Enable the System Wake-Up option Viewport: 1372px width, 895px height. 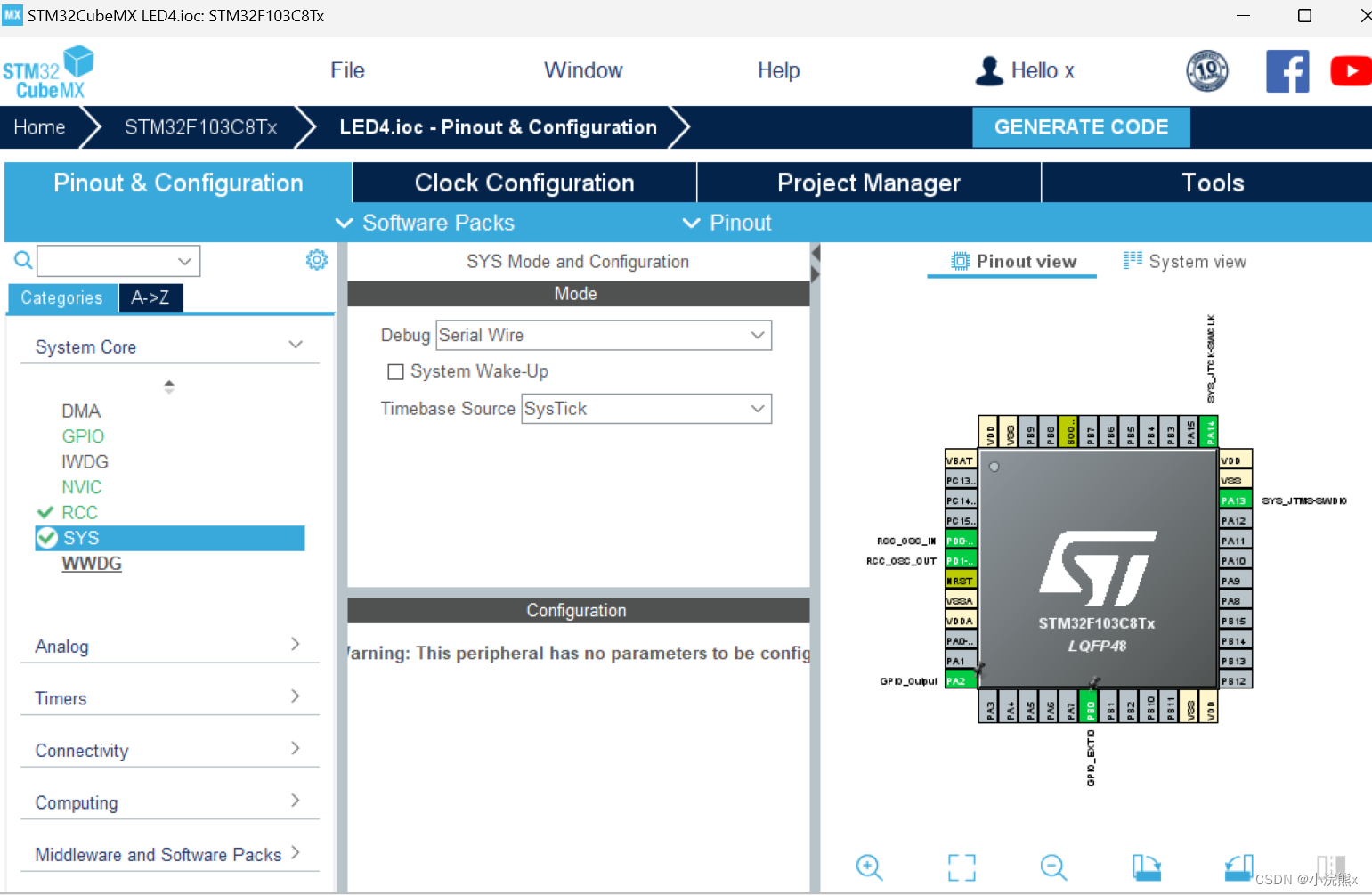point(395,371)
